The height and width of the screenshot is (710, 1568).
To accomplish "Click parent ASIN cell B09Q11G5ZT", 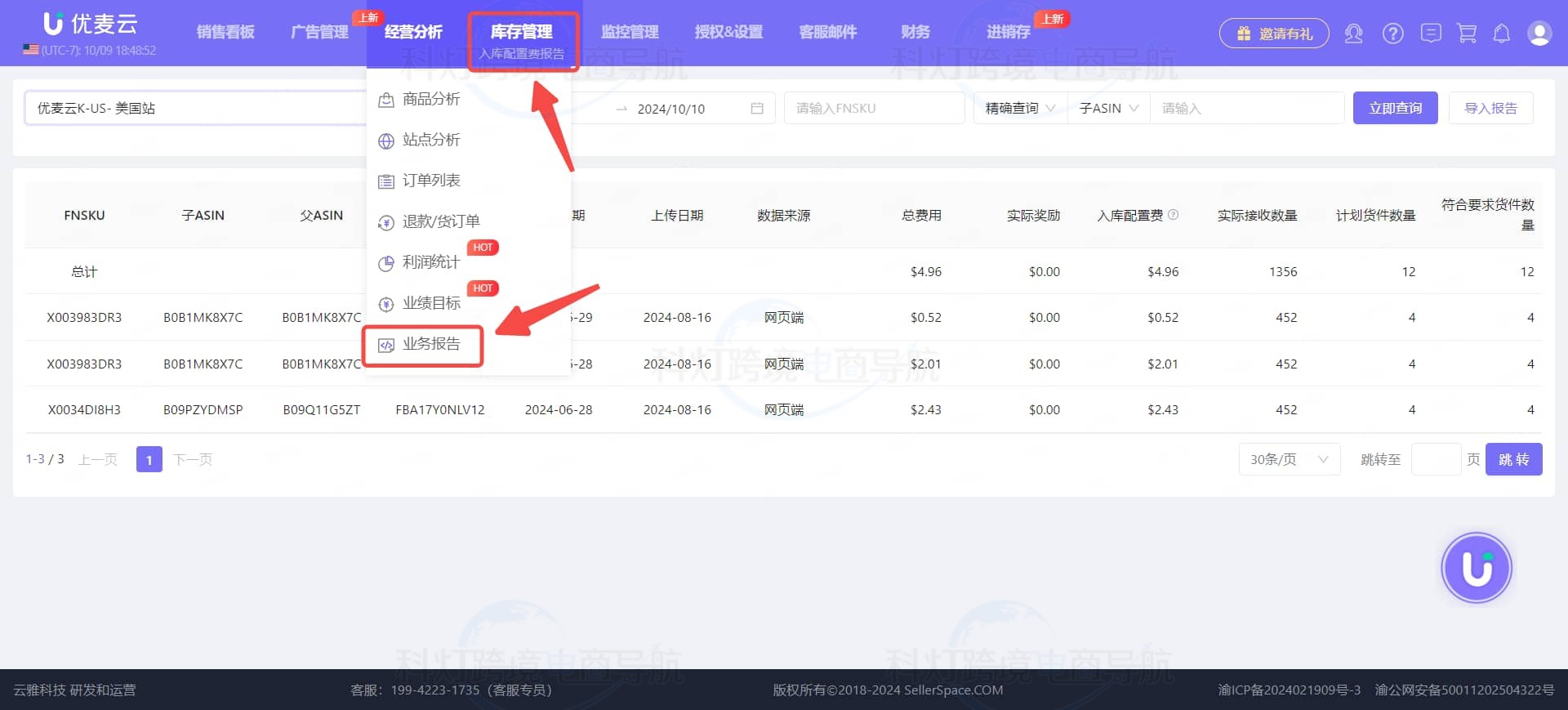I will [321, 409].
